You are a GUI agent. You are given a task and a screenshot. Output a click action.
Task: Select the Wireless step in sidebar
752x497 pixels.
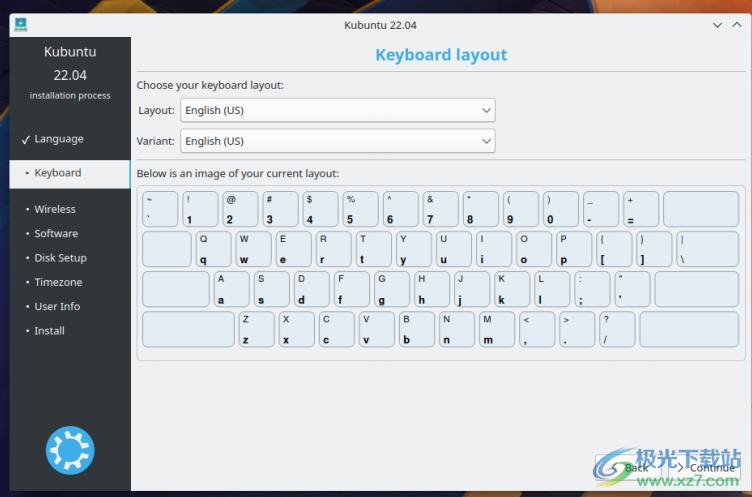click(55, 209)
